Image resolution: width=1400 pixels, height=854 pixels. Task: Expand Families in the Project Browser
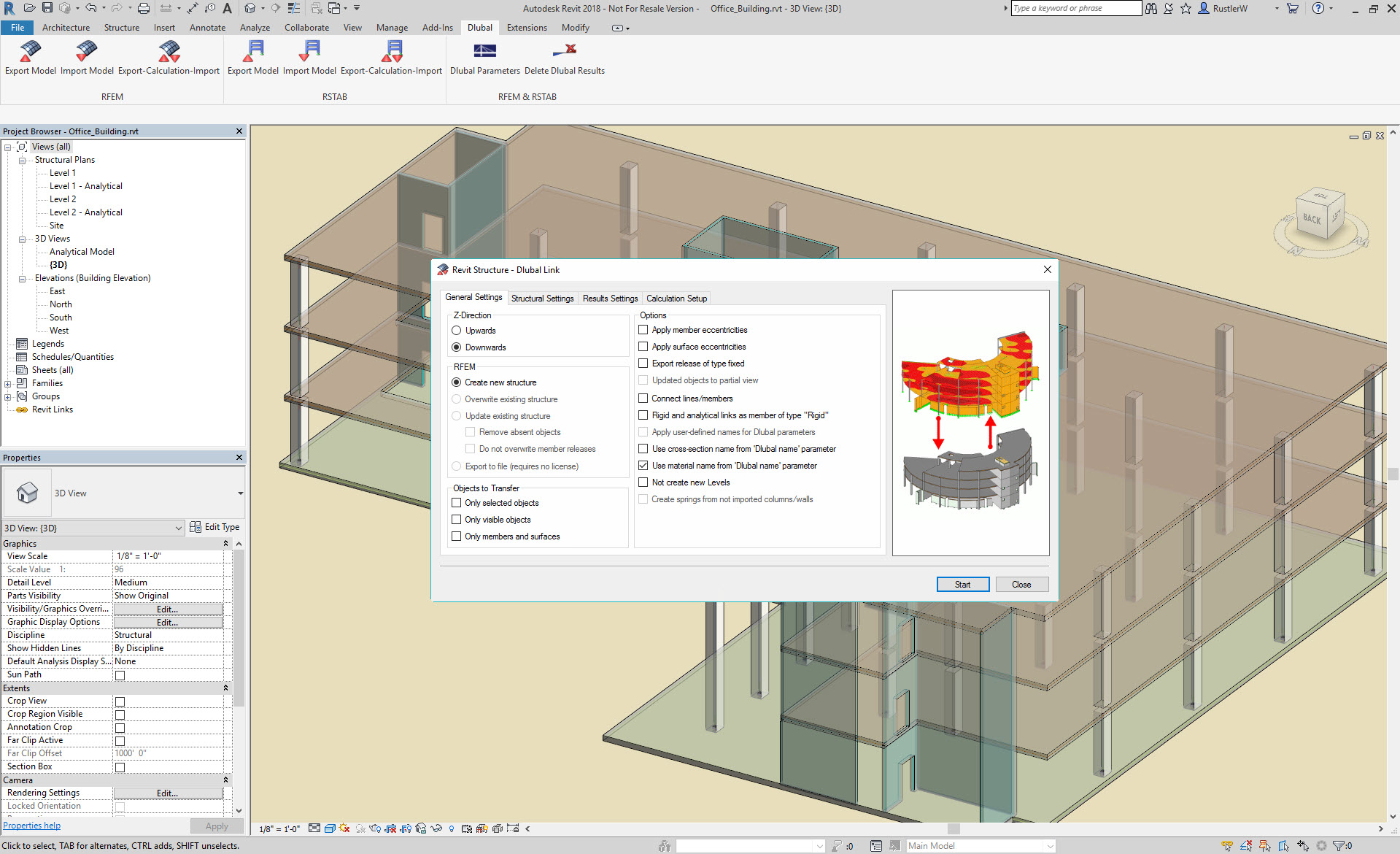tap(8, 382)
